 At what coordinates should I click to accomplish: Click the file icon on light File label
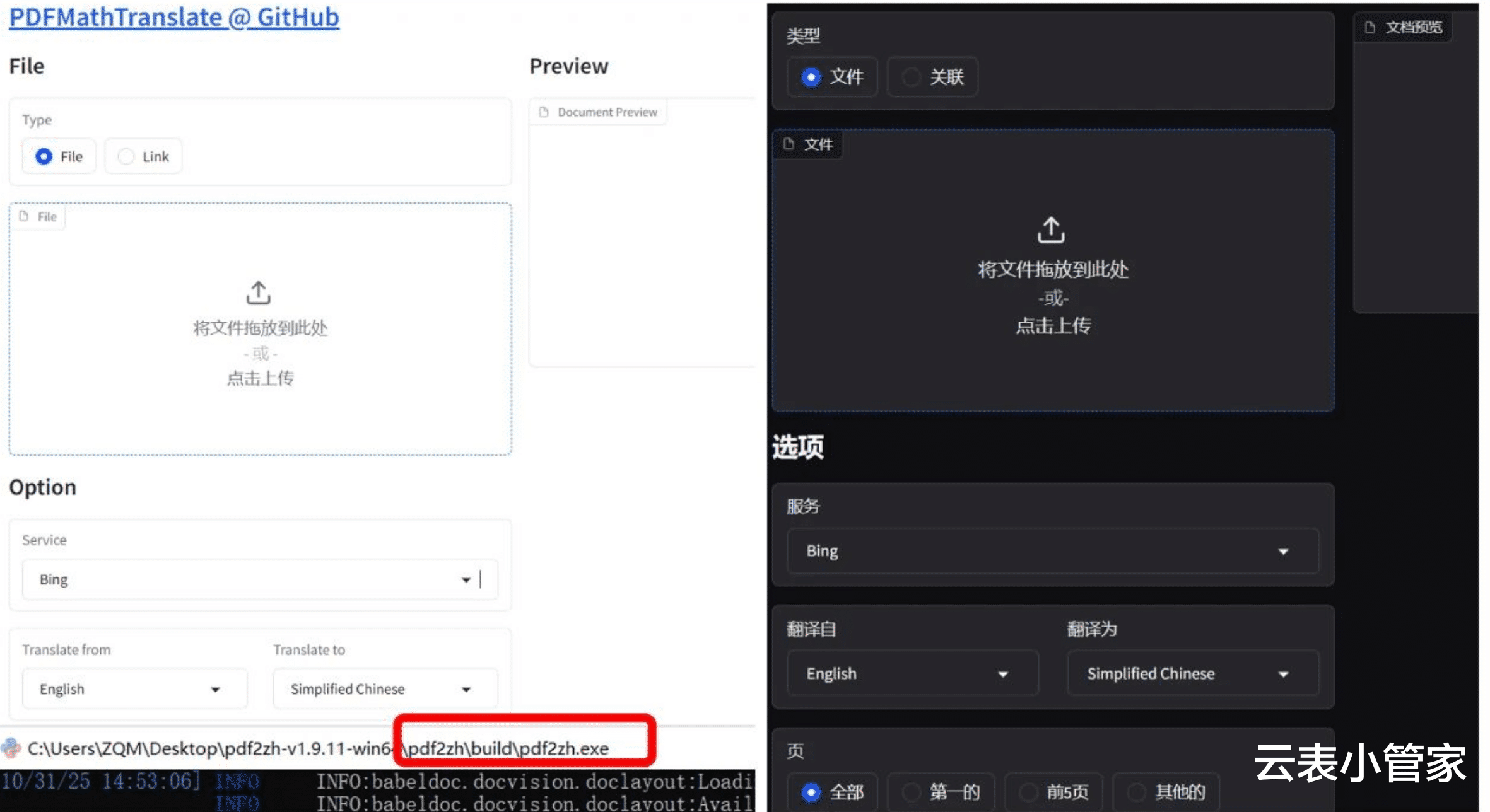point(24,216)
